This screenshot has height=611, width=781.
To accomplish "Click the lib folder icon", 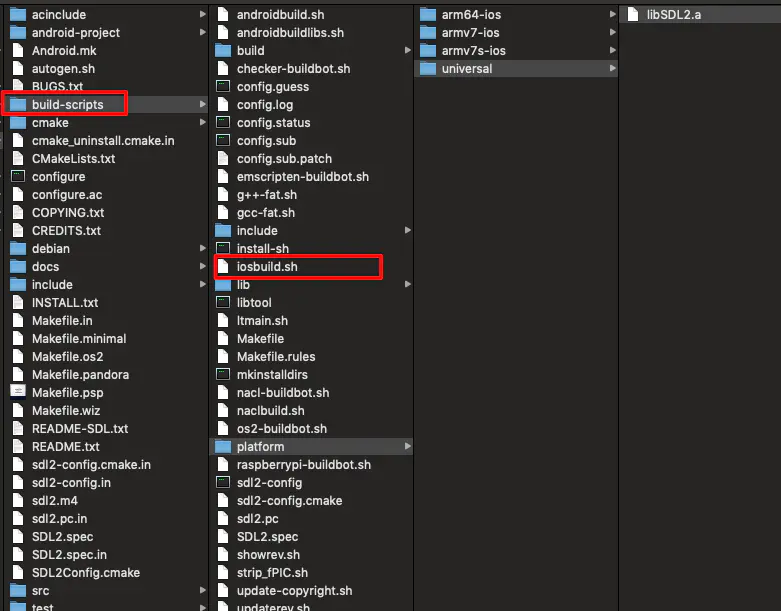I will [x=223, y=285].
